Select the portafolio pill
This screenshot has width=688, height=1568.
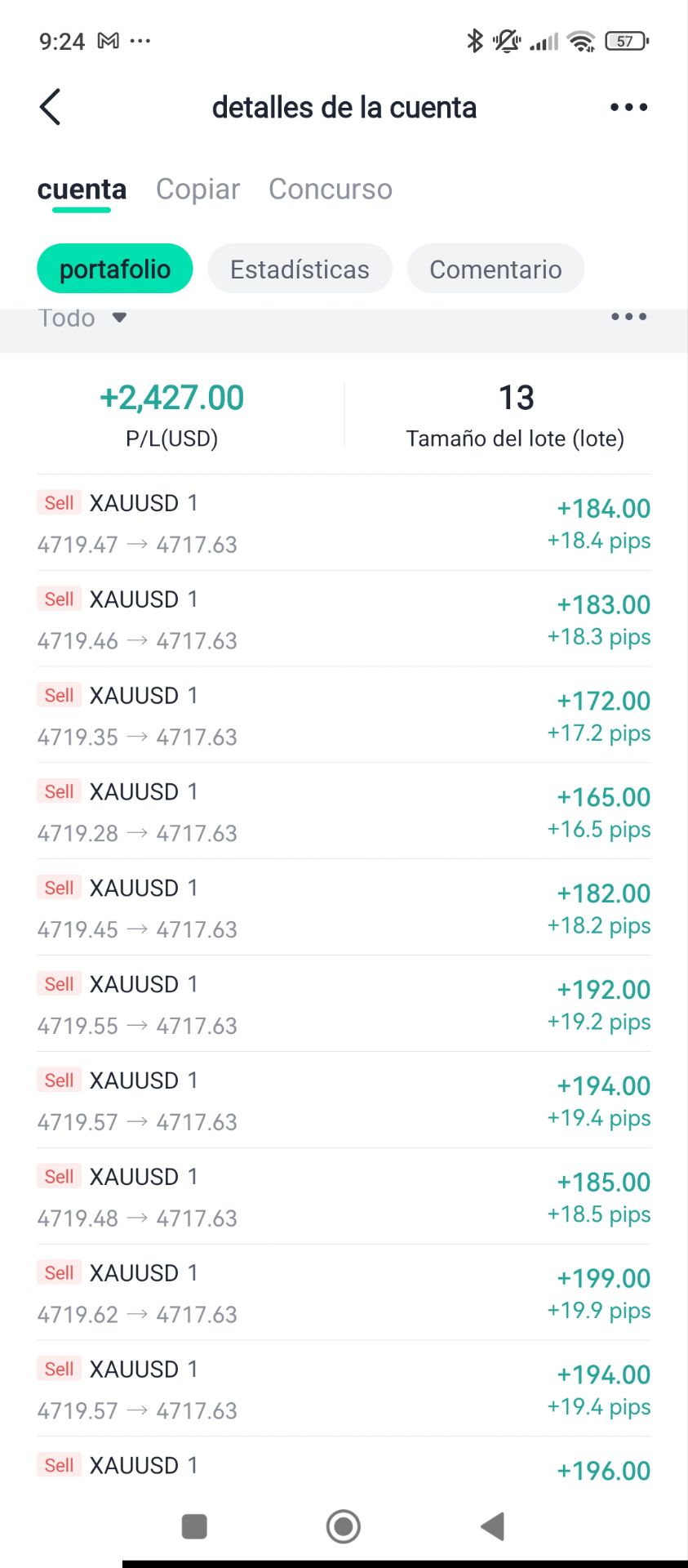115,269
